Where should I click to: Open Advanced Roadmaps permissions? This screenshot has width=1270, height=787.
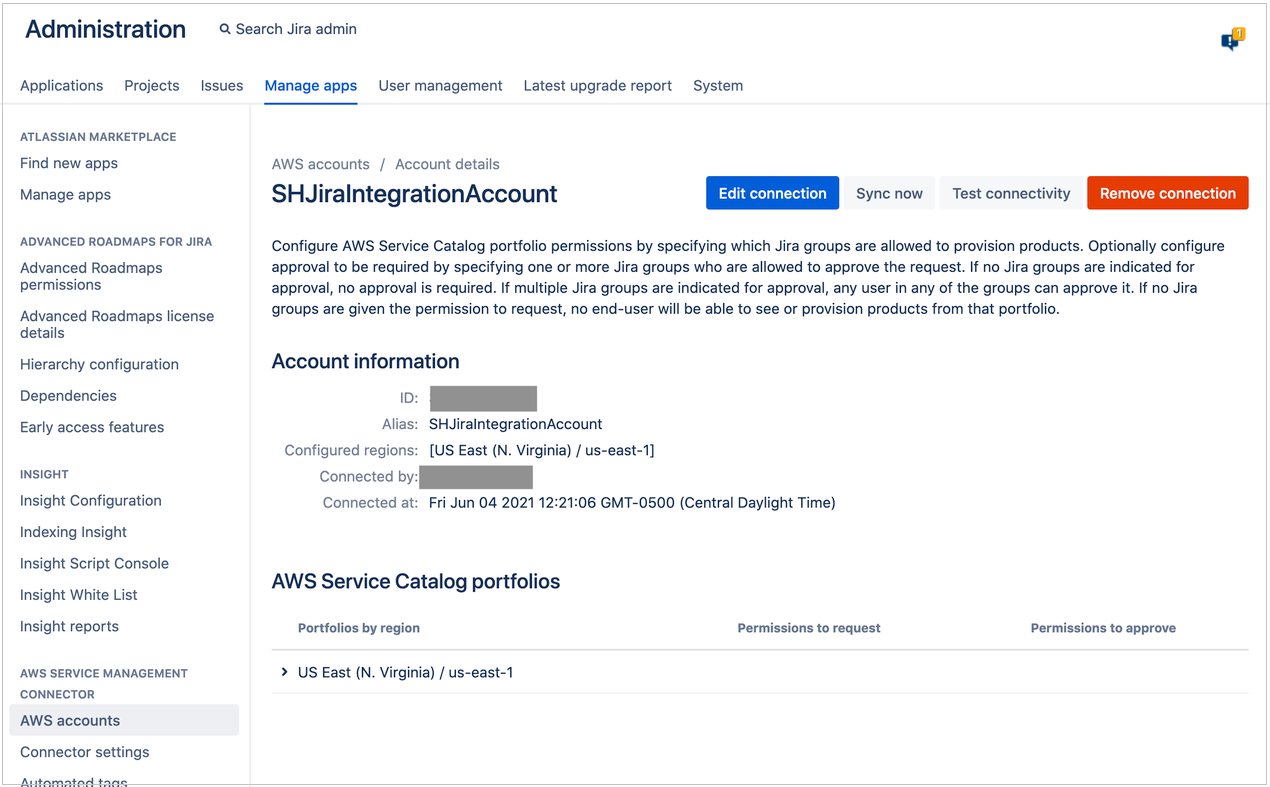coord(91,276)
